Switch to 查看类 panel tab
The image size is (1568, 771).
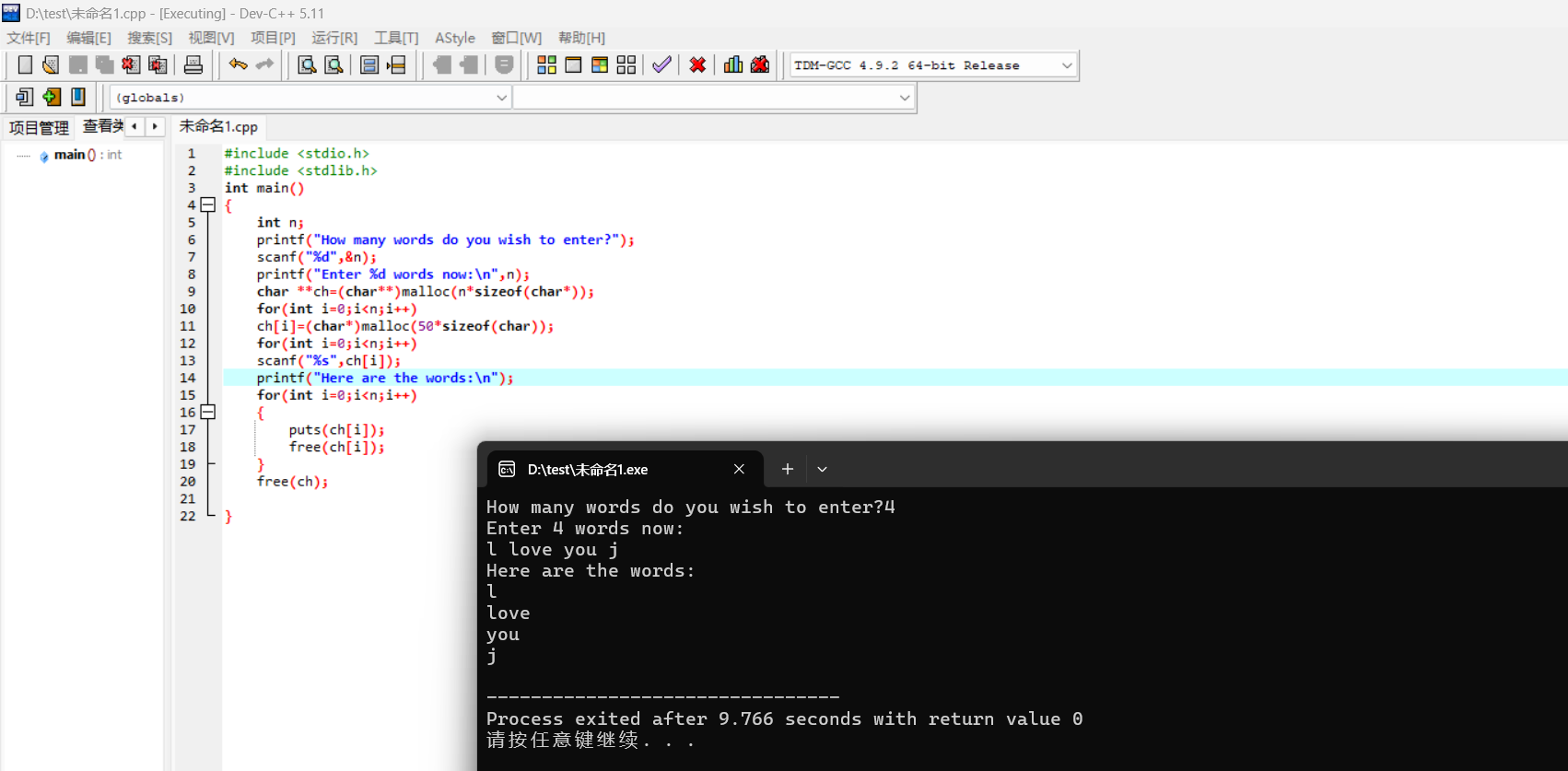point(102,126)
